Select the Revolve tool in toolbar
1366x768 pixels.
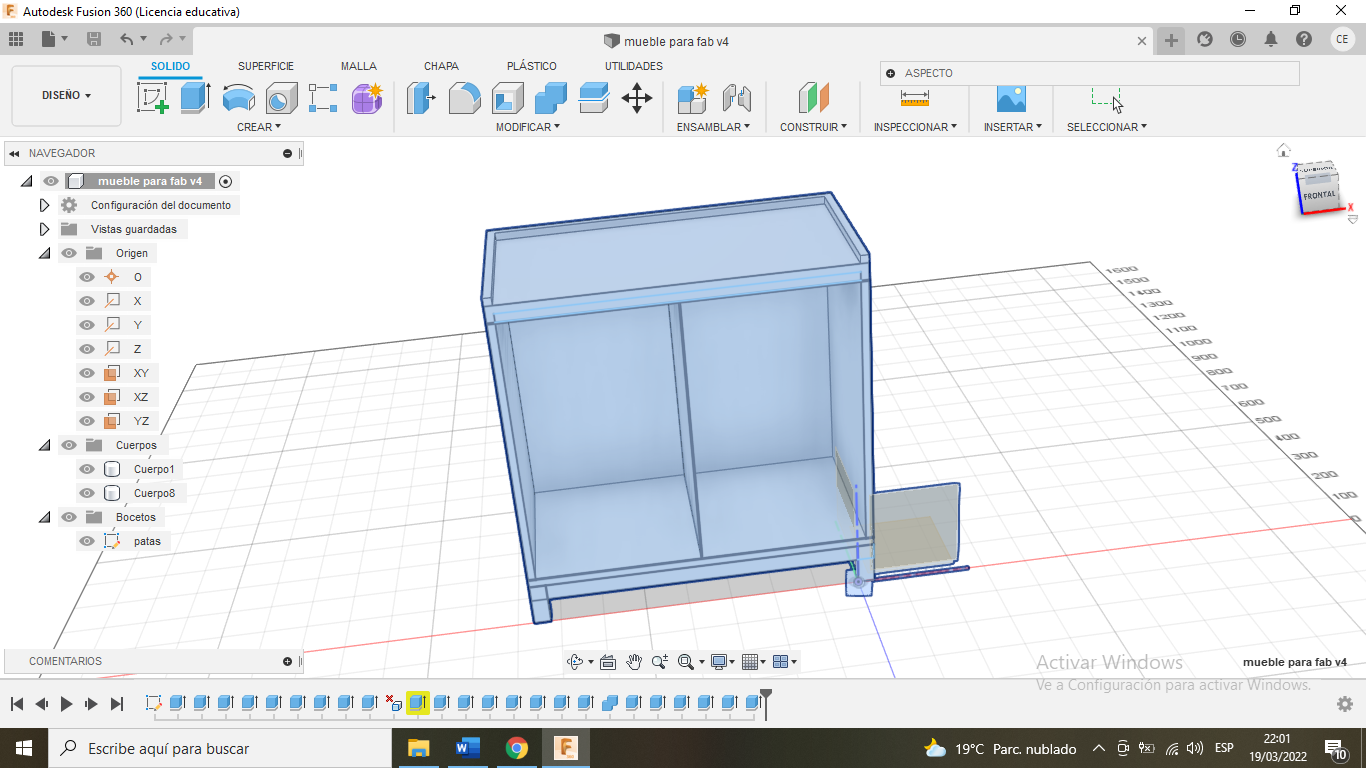(238, 98)
